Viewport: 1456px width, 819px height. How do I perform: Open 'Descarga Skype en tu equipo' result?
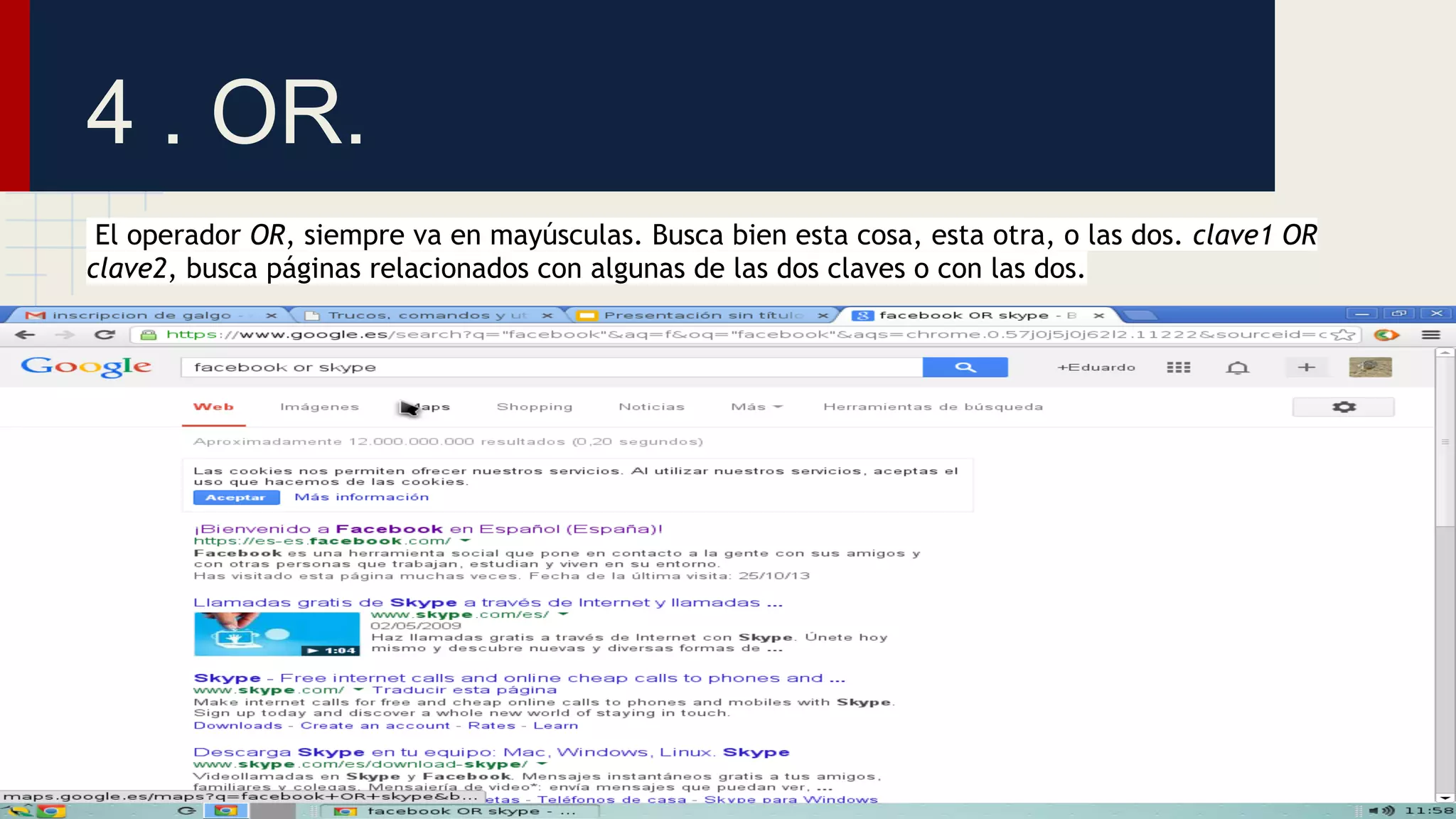pyautogui.click(x=491, y=751)
